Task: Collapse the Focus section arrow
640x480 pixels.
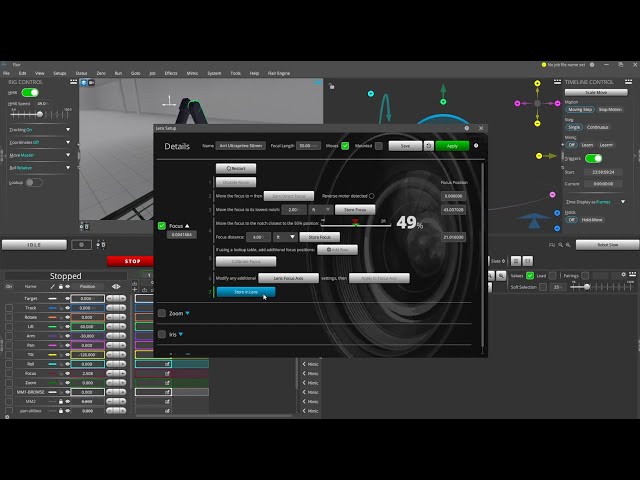Action: [187, 226]
